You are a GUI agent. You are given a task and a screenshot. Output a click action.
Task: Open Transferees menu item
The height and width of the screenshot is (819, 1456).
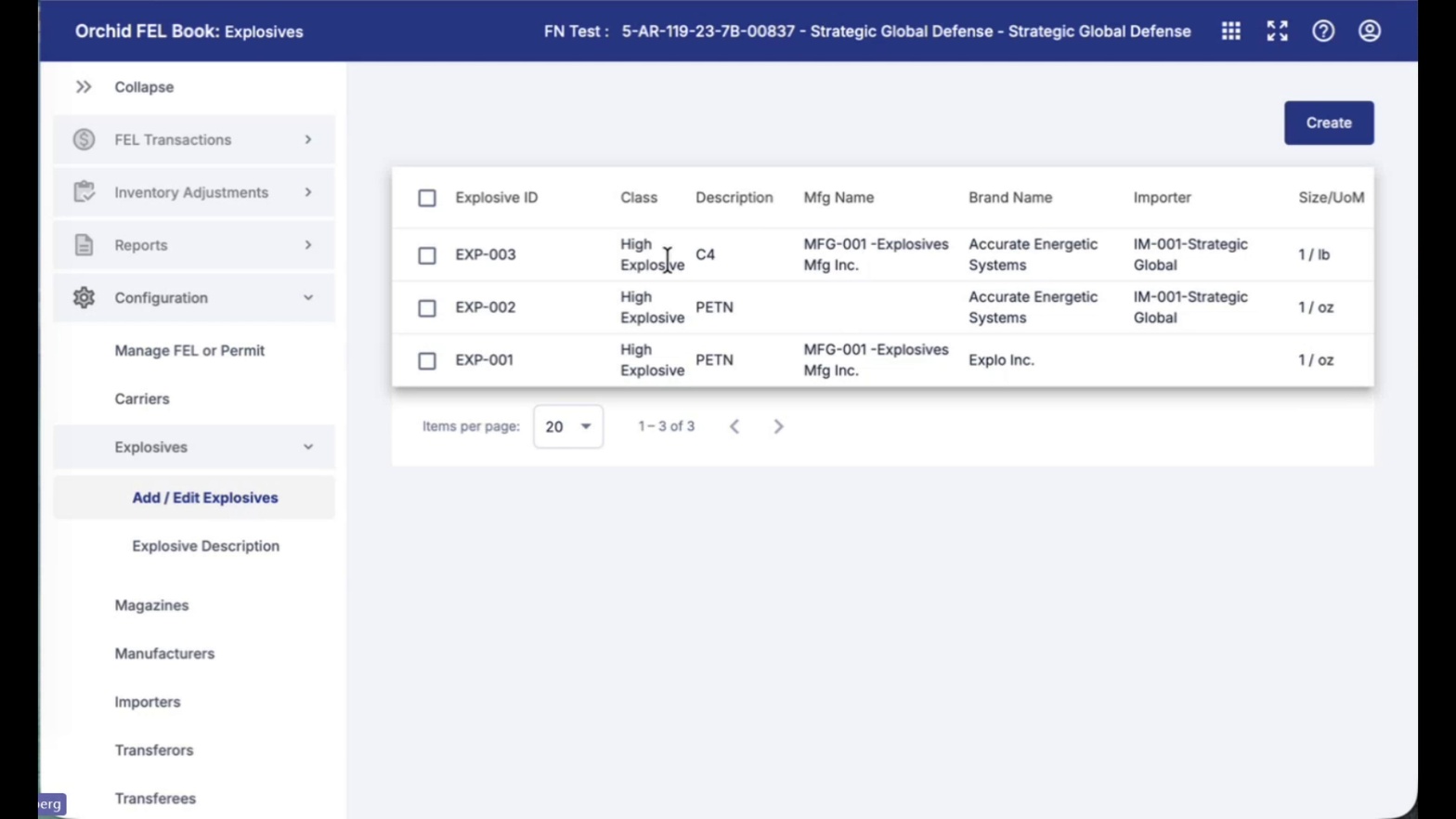pyautogui.click(x=155, y=799)
